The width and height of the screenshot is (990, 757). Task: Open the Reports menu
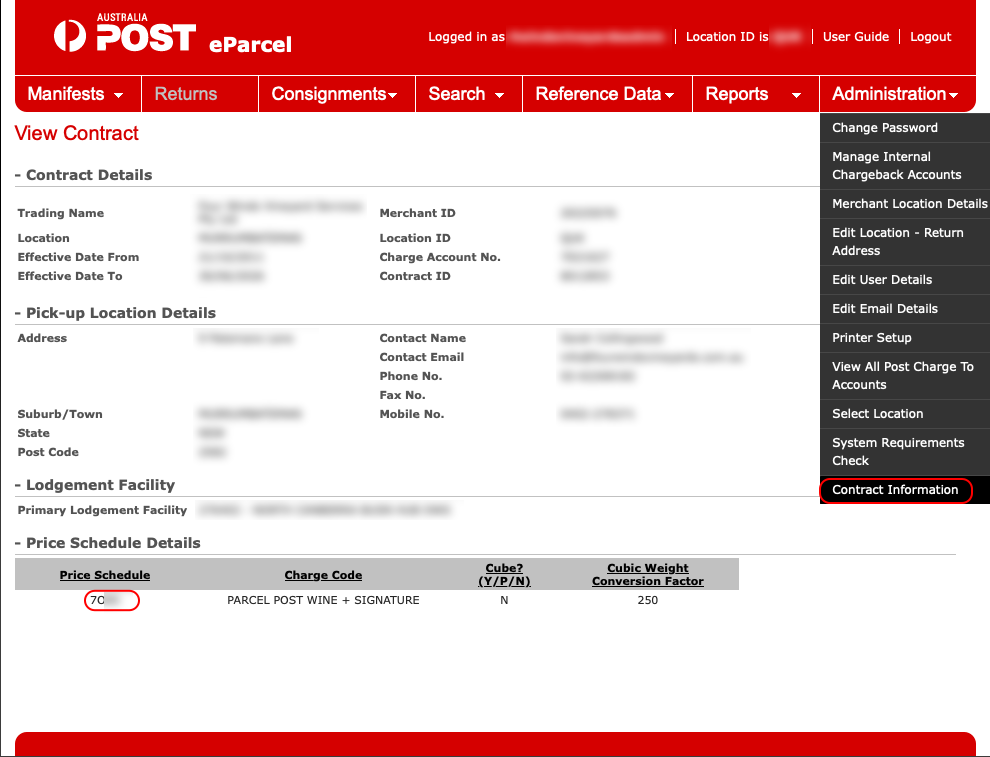point(756,94)
